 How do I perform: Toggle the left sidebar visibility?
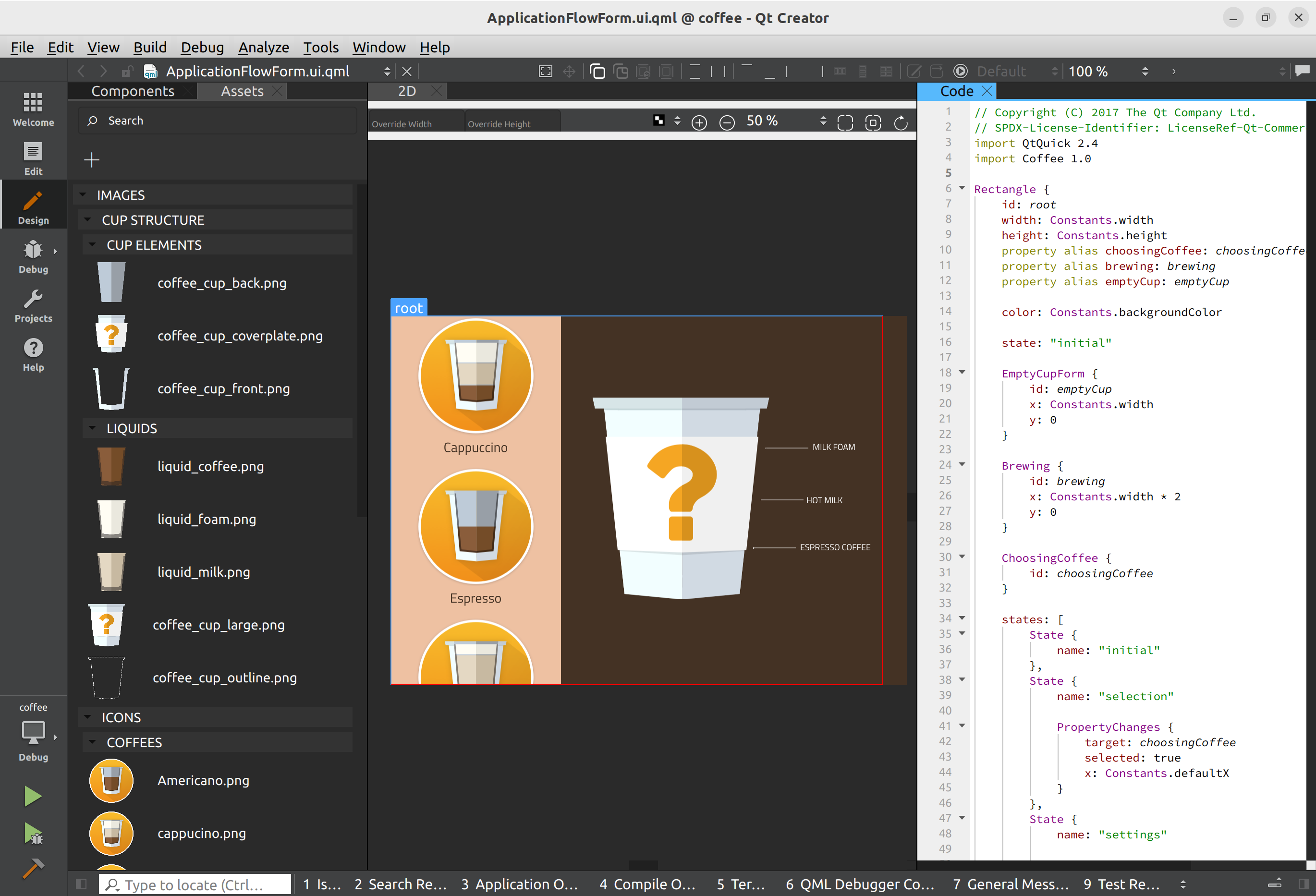81,884
